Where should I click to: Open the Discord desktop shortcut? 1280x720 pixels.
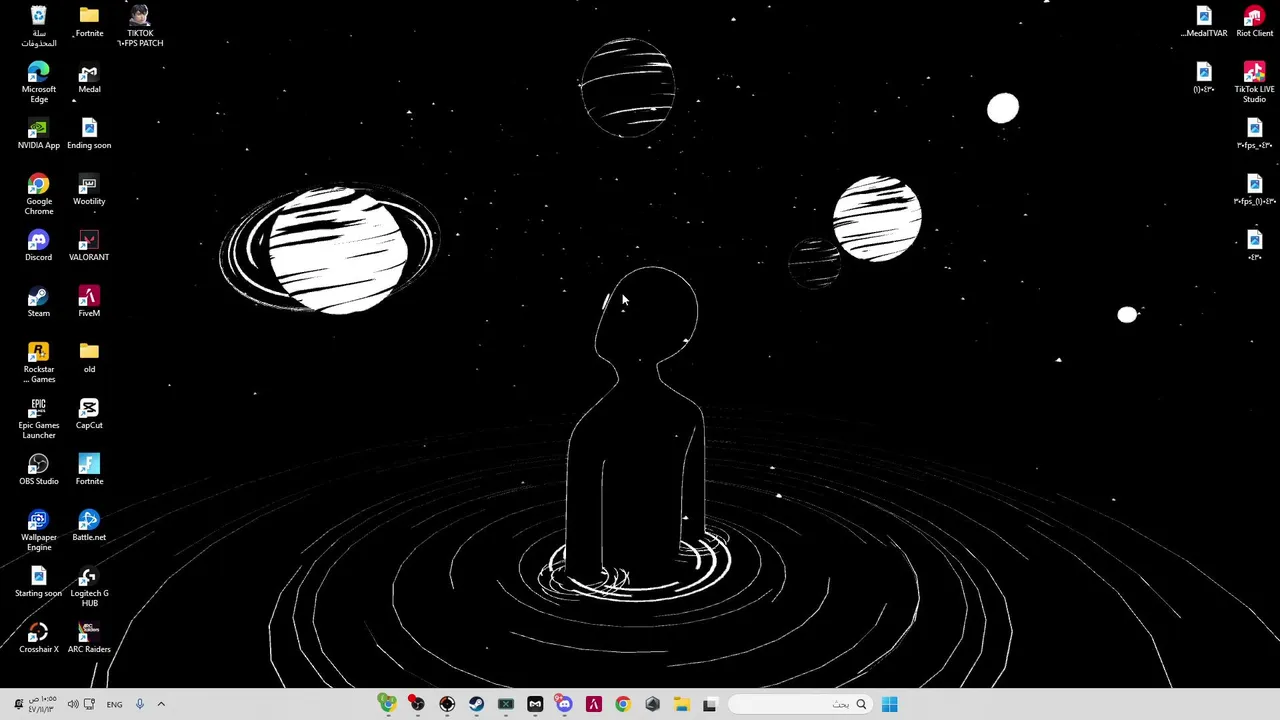[38, 246]
